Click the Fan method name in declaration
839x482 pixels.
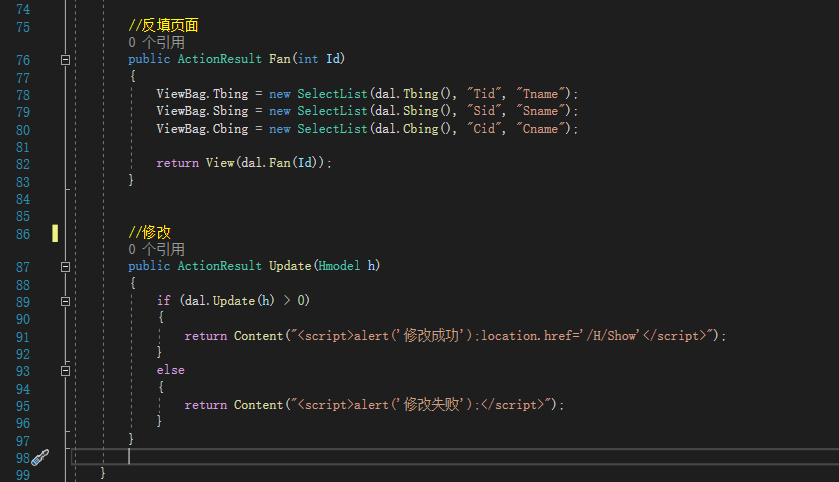click(281, 60)
